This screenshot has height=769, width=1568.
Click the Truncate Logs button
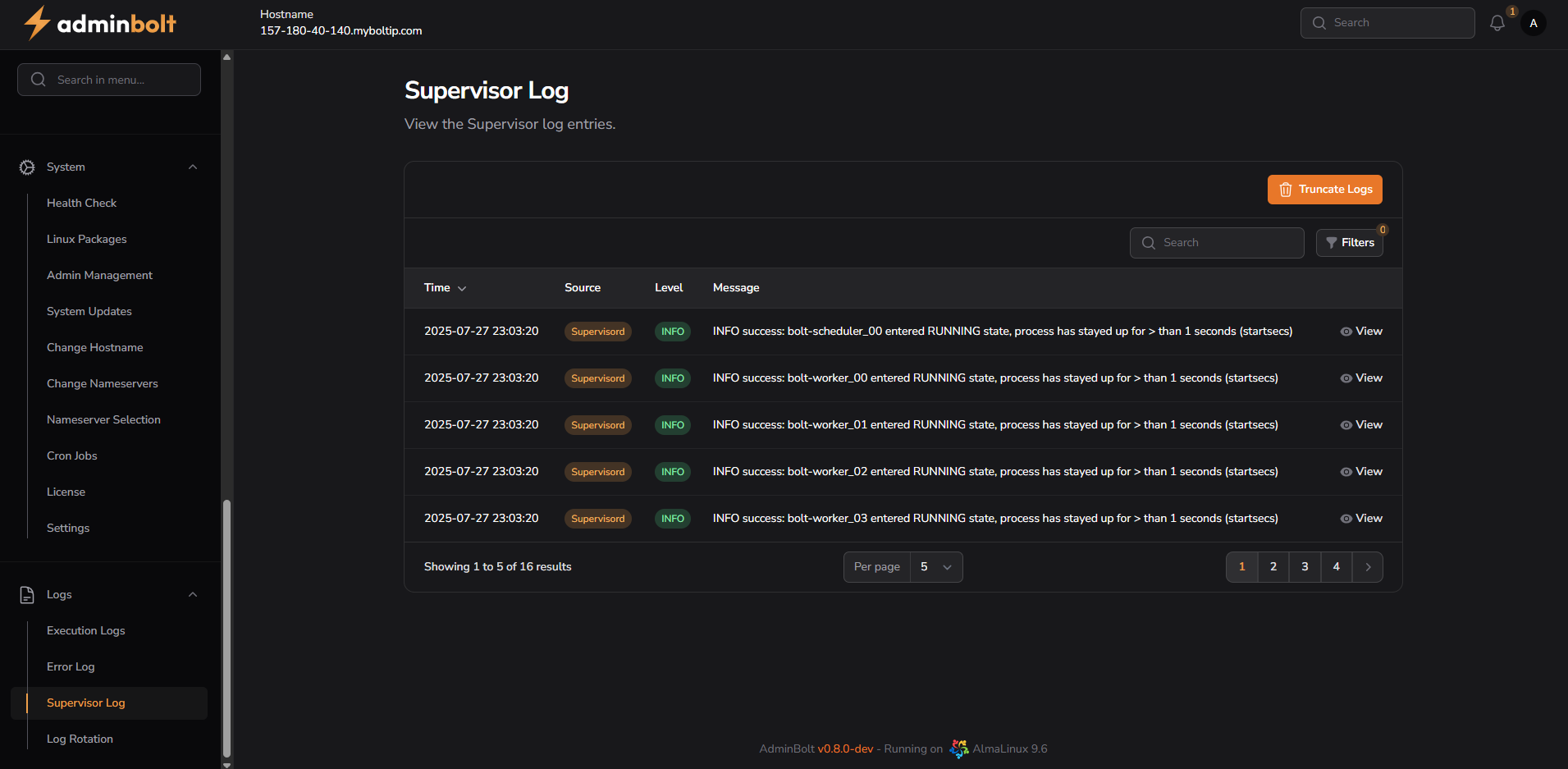(1324, 190)
